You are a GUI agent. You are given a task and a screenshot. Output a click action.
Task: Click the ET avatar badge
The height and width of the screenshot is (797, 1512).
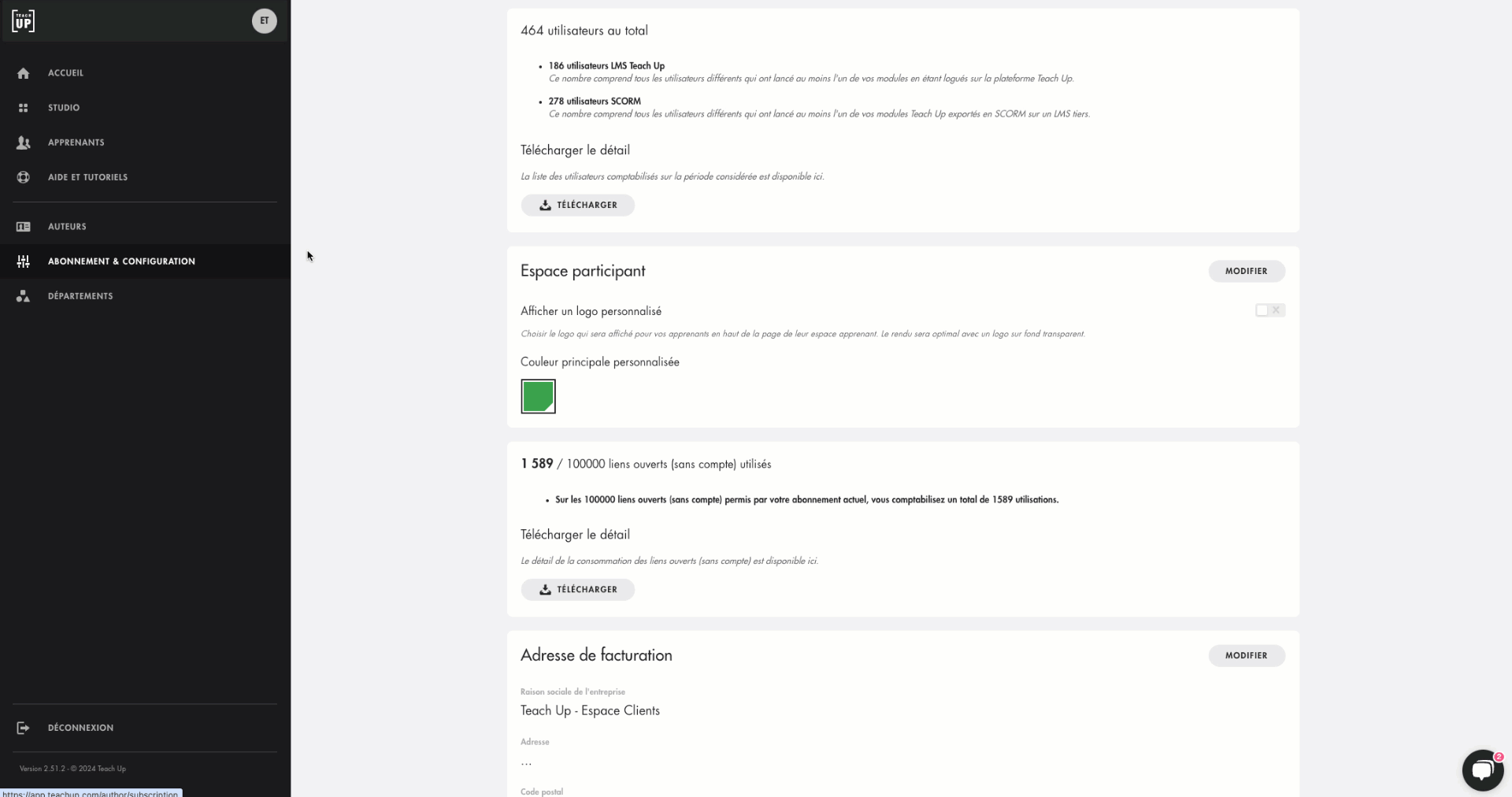tap(263, 20)
